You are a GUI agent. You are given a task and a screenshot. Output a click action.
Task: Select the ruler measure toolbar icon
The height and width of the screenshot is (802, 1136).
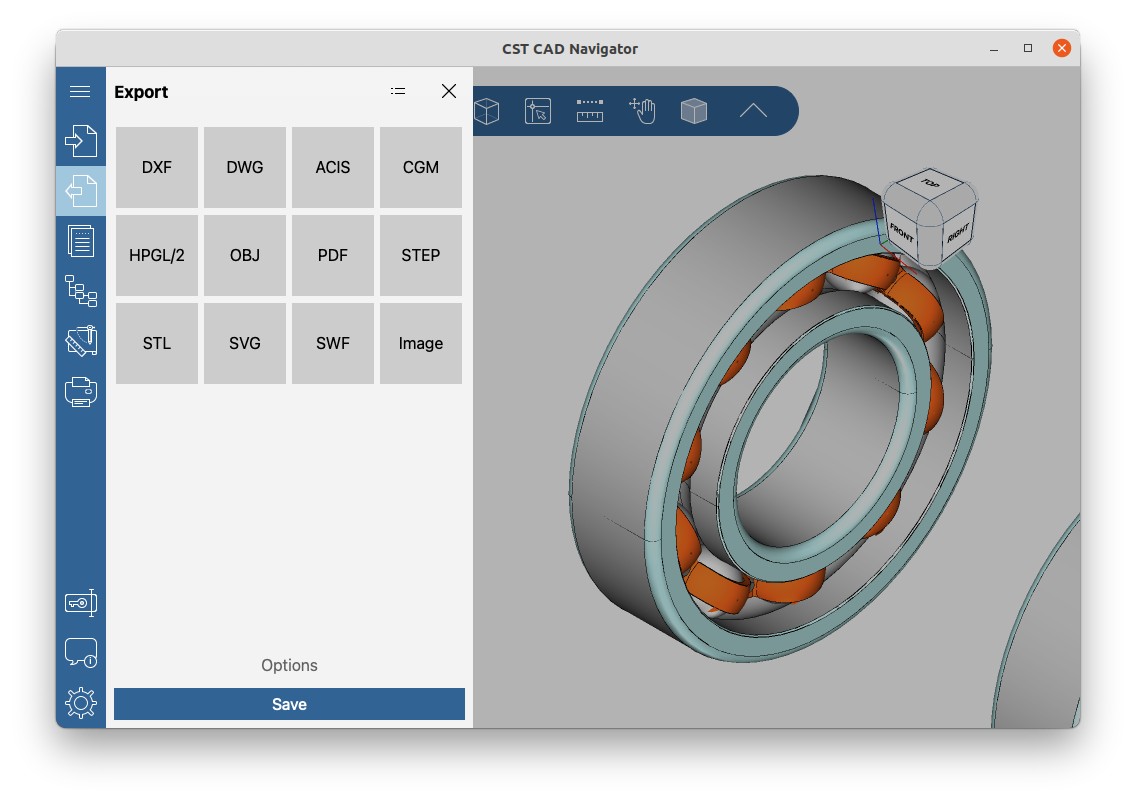coord(590,111)
